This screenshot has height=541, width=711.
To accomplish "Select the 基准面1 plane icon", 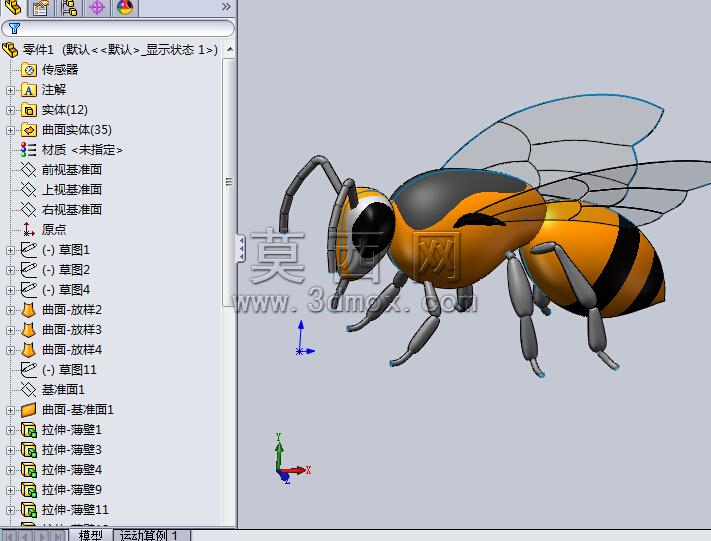I will pyautogui.click(x=29, y=390).
